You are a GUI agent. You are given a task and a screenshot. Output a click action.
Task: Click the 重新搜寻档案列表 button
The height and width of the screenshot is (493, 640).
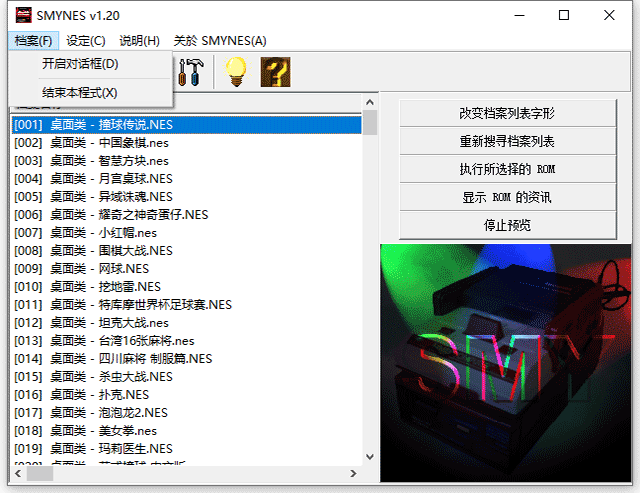pos(507,141)
